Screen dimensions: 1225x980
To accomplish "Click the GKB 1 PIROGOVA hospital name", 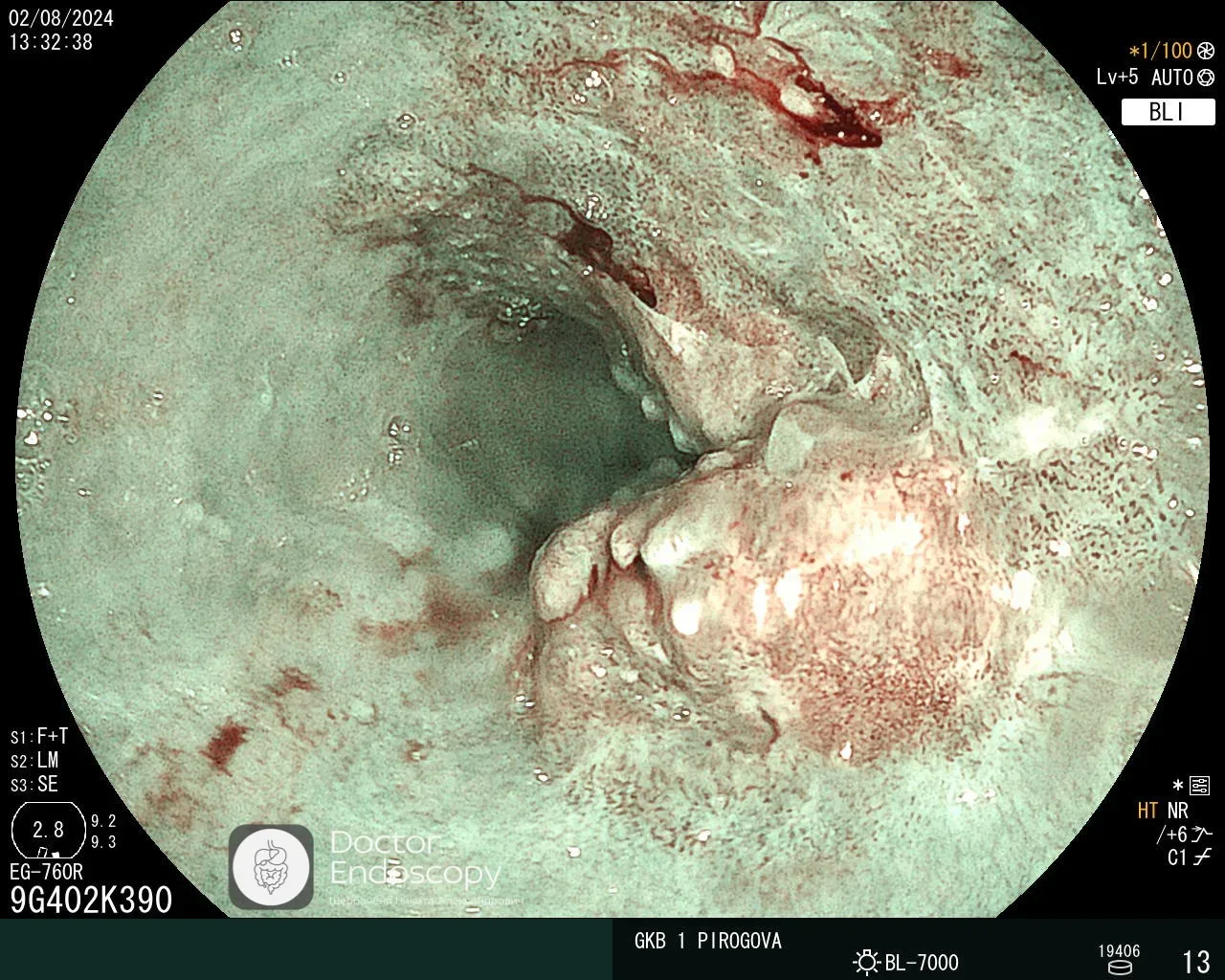I will point(708,941).
